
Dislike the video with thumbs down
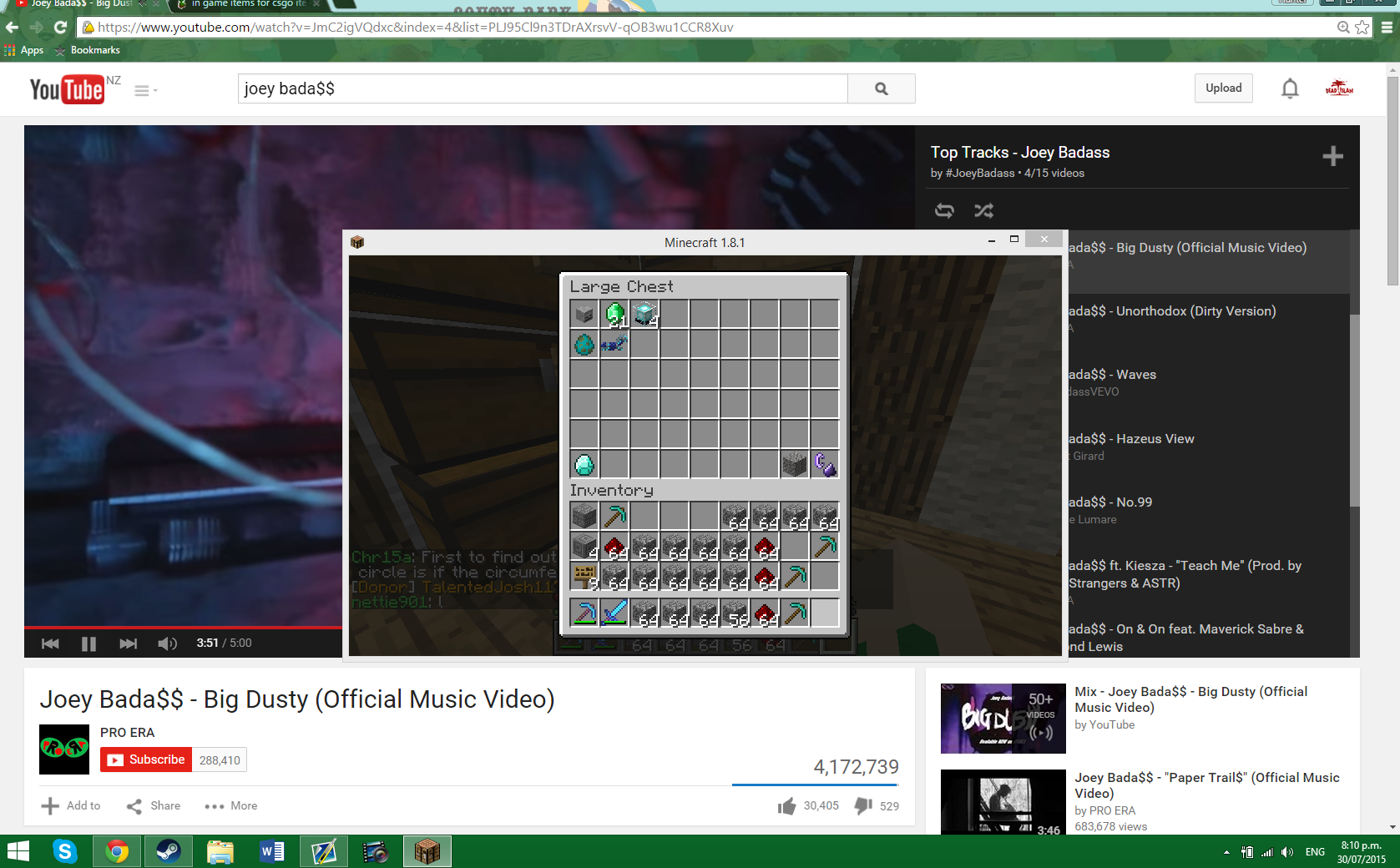[x=863, y=805]
